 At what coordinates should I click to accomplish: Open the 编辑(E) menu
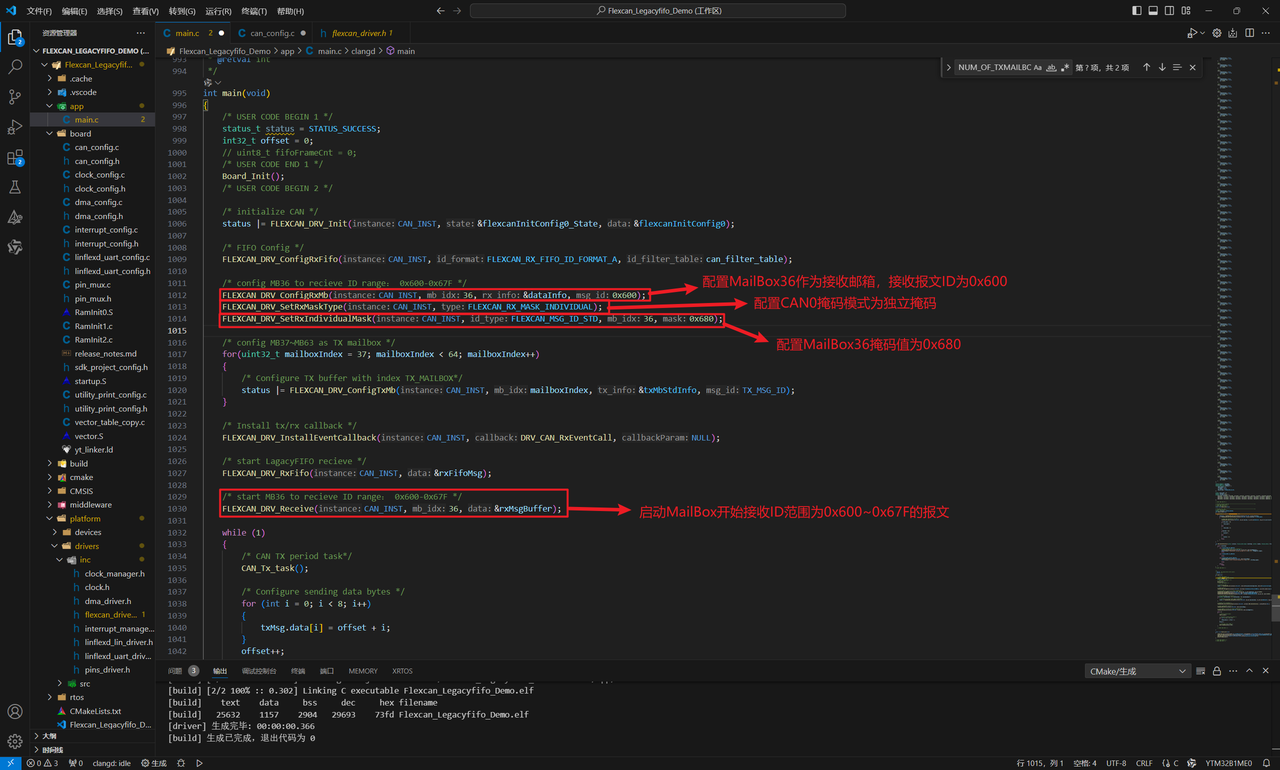(75, 11)
